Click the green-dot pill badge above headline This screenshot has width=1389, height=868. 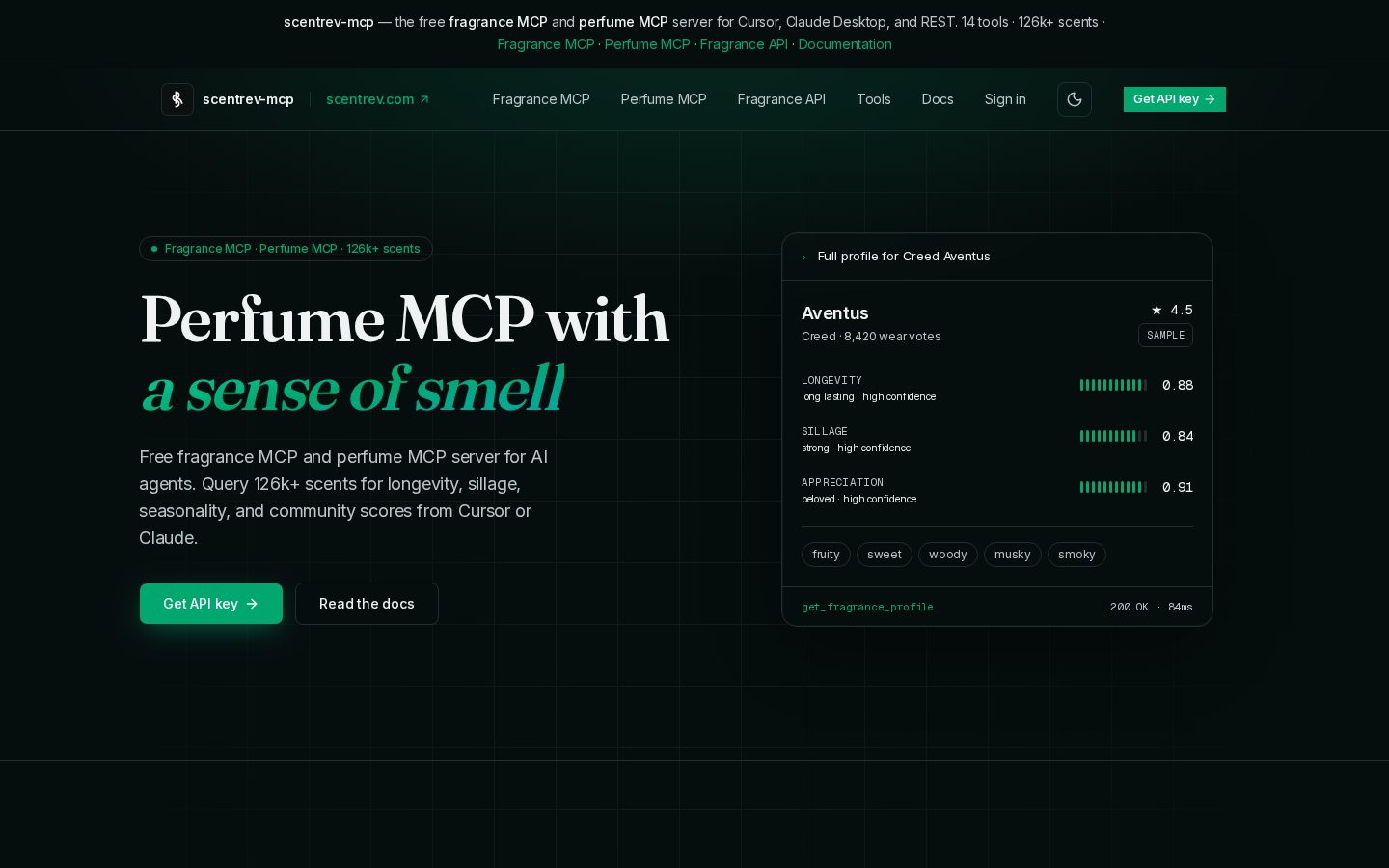286,249
